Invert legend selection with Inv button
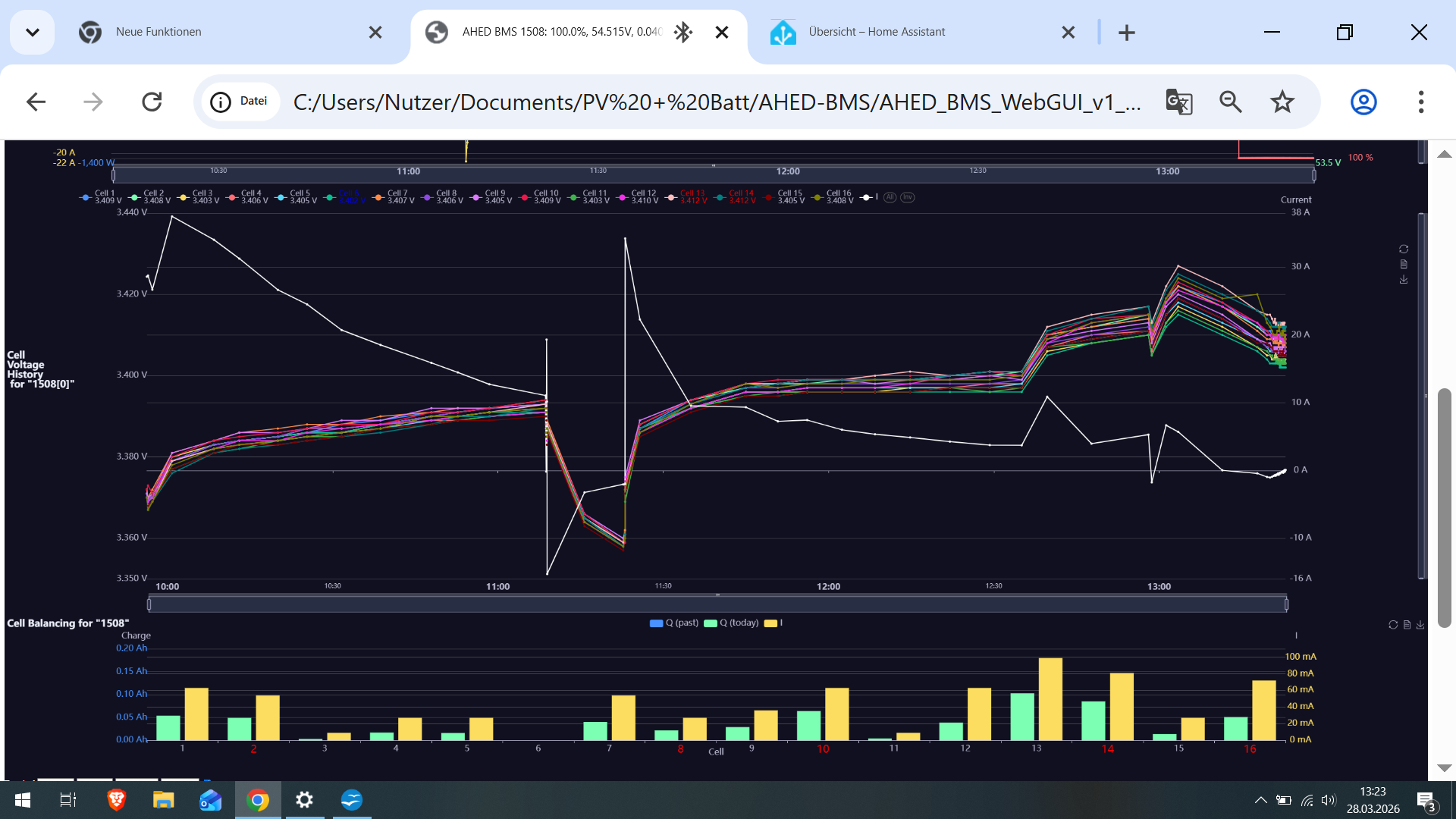 [x=907, y=197]
